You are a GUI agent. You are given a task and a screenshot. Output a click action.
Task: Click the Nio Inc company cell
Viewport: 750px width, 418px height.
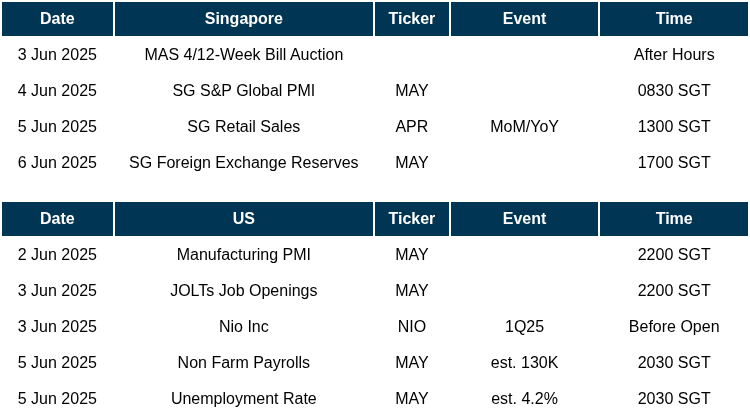243,327
